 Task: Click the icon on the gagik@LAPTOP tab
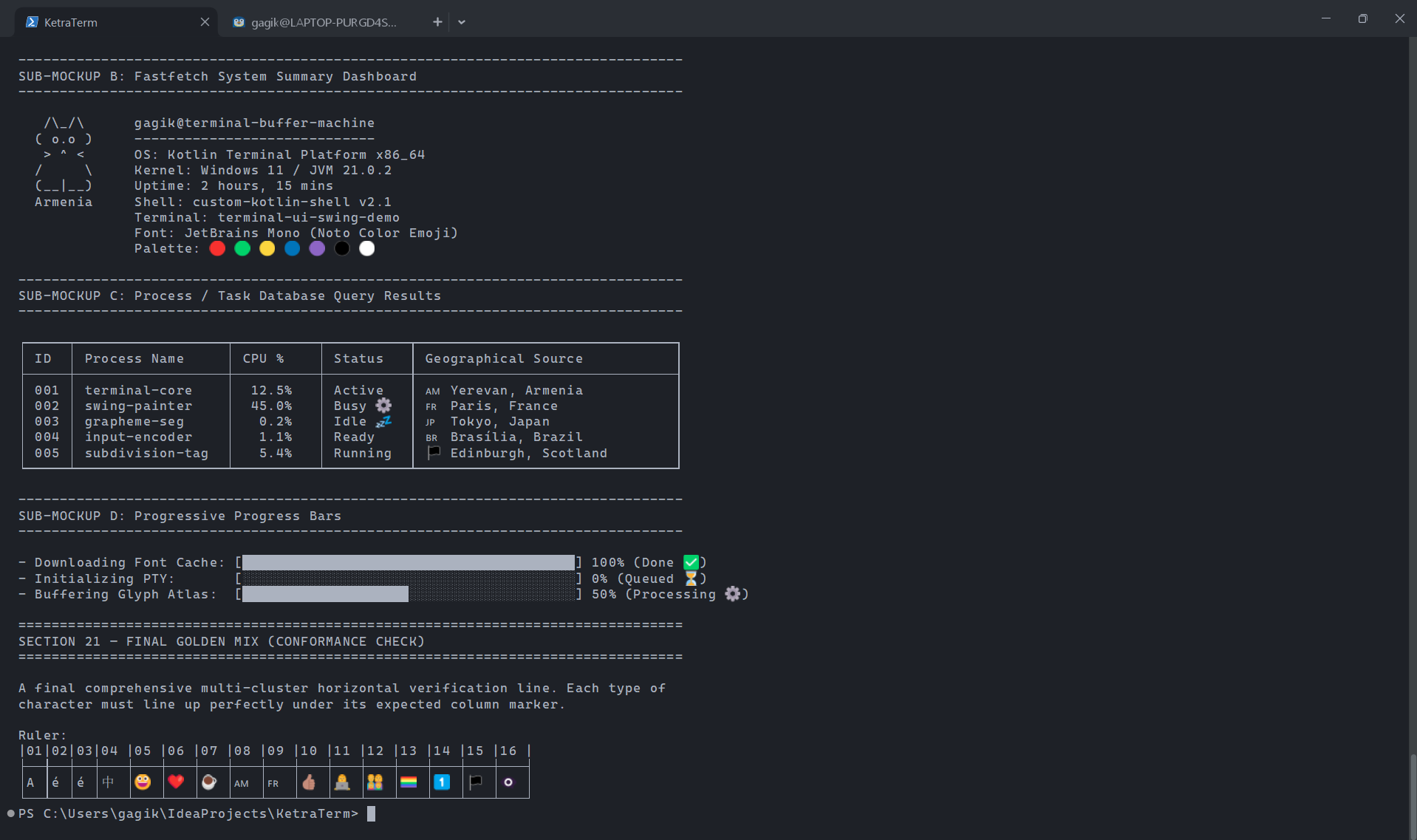pos(239,22)
